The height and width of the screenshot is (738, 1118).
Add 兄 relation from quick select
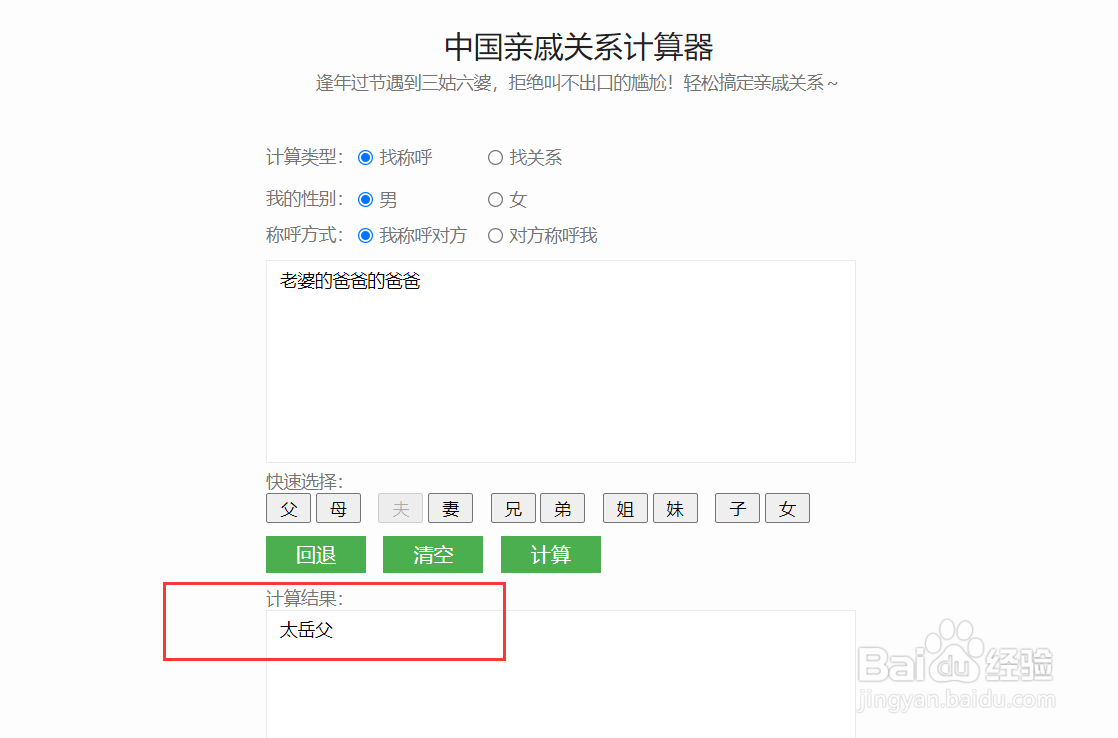click(512, 508)
